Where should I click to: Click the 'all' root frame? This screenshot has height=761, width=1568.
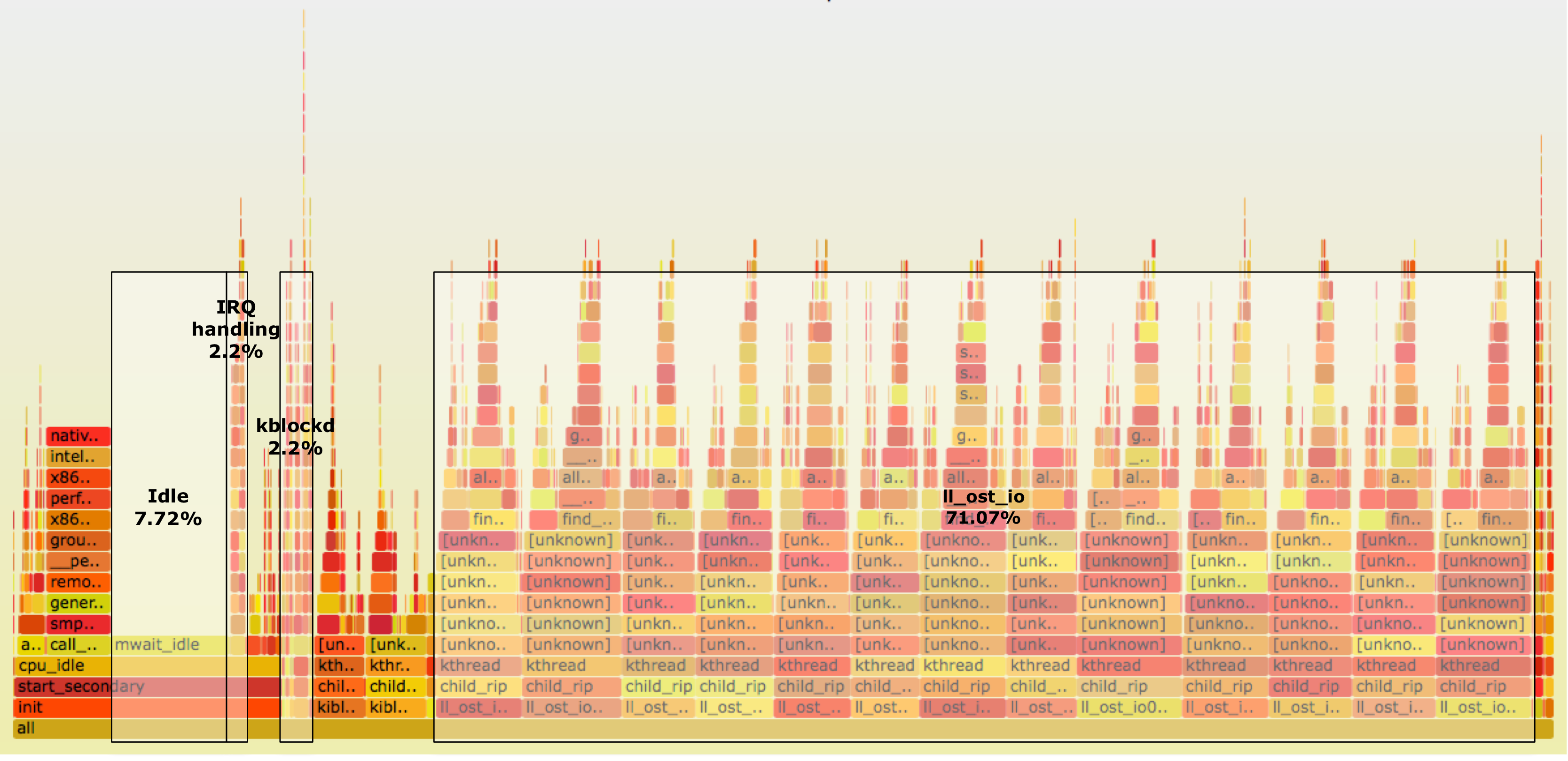61,728
